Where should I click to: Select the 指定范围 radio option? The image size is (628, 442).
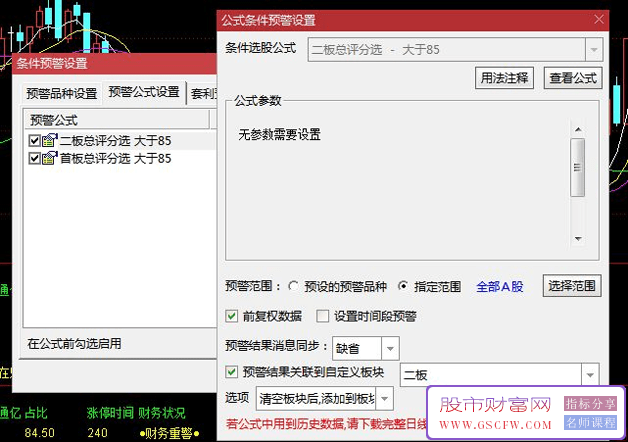pyautogui.click(x=403, y=286)
